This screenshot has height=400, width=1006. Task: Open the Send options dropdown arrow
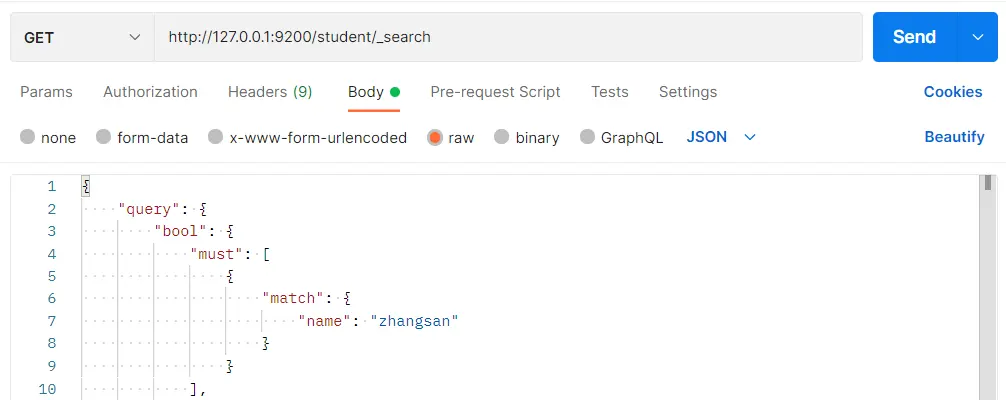click(978, 37)
